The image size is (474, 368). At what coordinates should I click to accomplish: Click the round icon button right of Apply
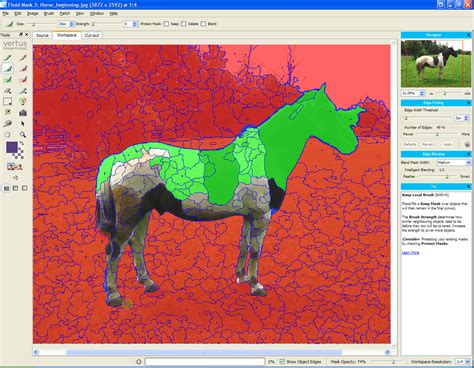point(467,144)
